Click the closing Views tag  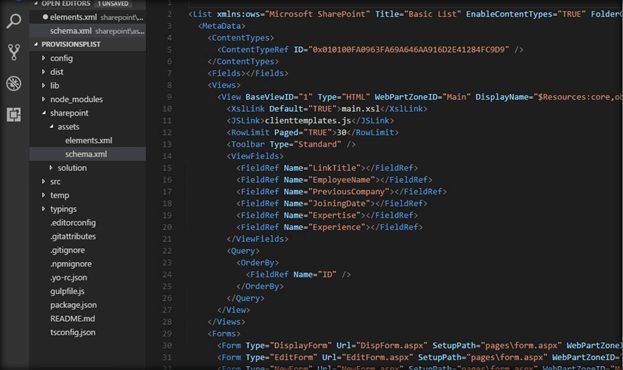(226, 322)
